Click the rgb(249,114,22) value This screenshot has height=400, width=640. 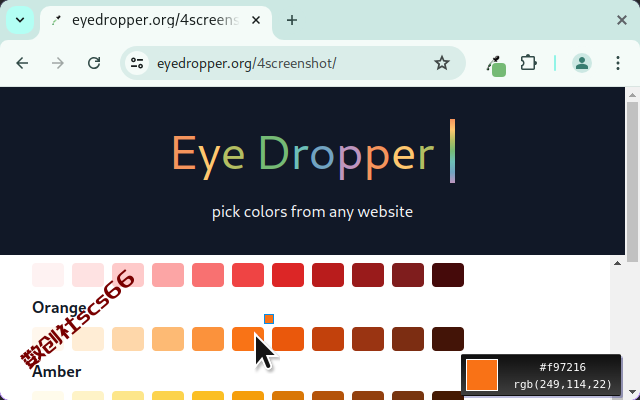[562, 384]
